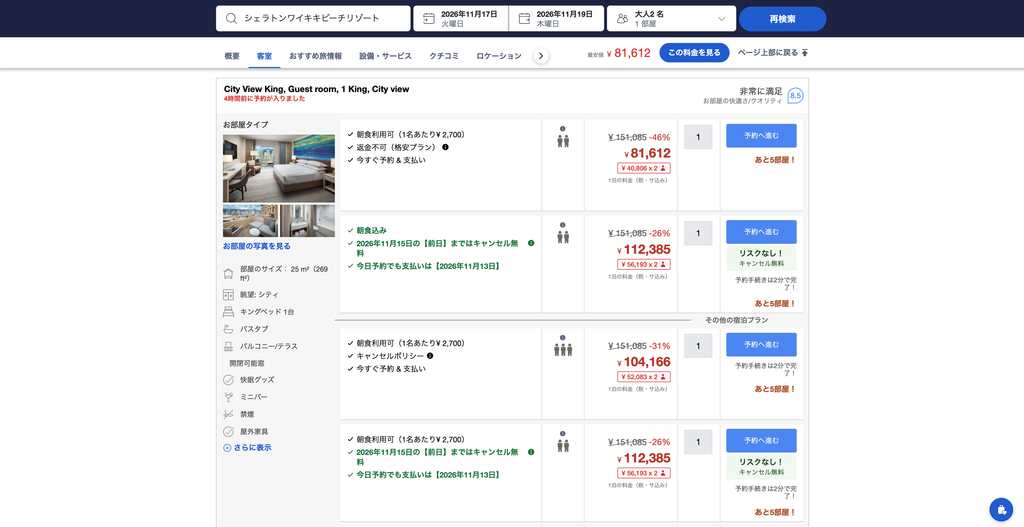This screenshot has height=527, width=1024.
Task: Click check-out date 2026年11月19日
Action: 564,14
